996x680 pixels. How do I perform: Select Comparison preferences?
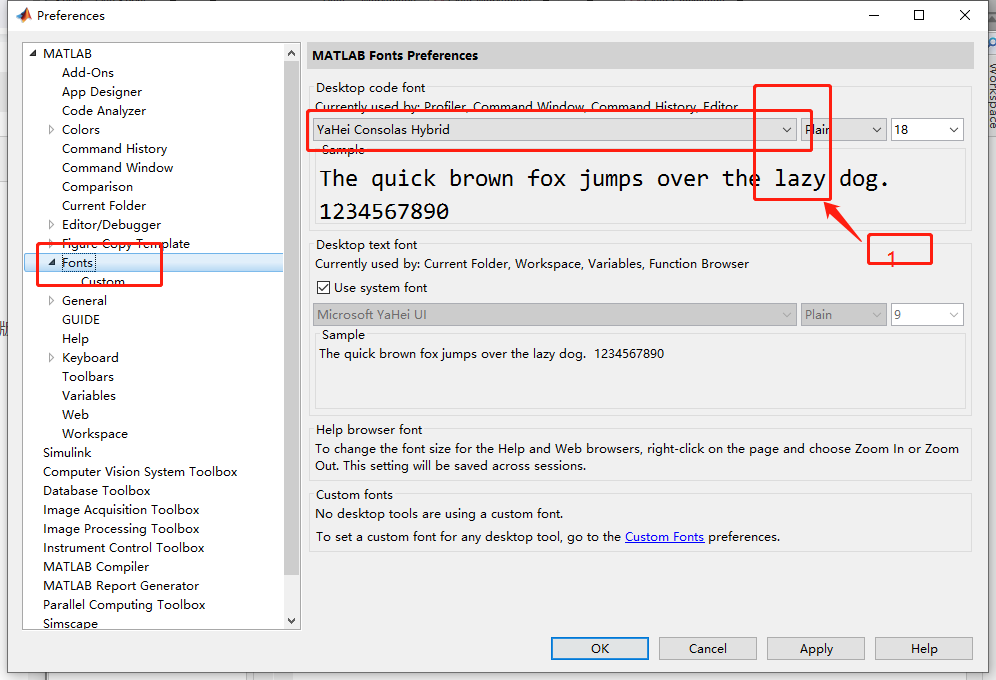tap(97, 187)
